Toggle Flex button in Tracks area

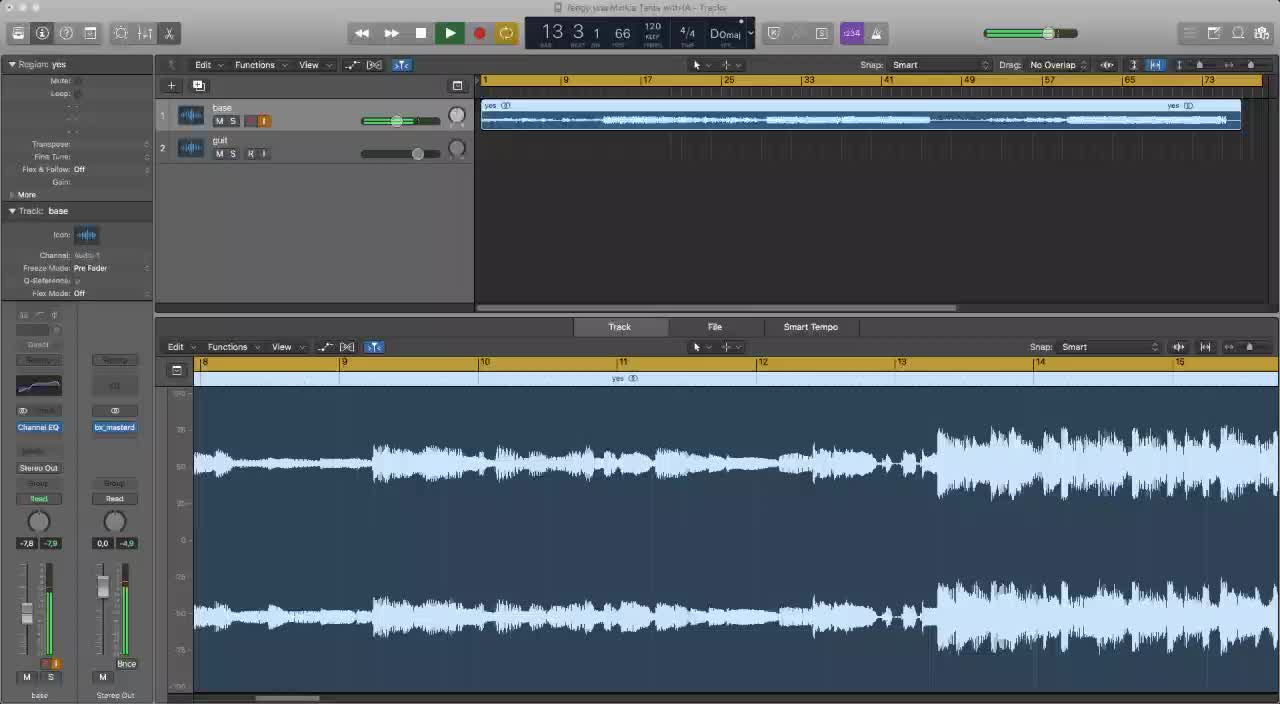[x=375, y=65]
